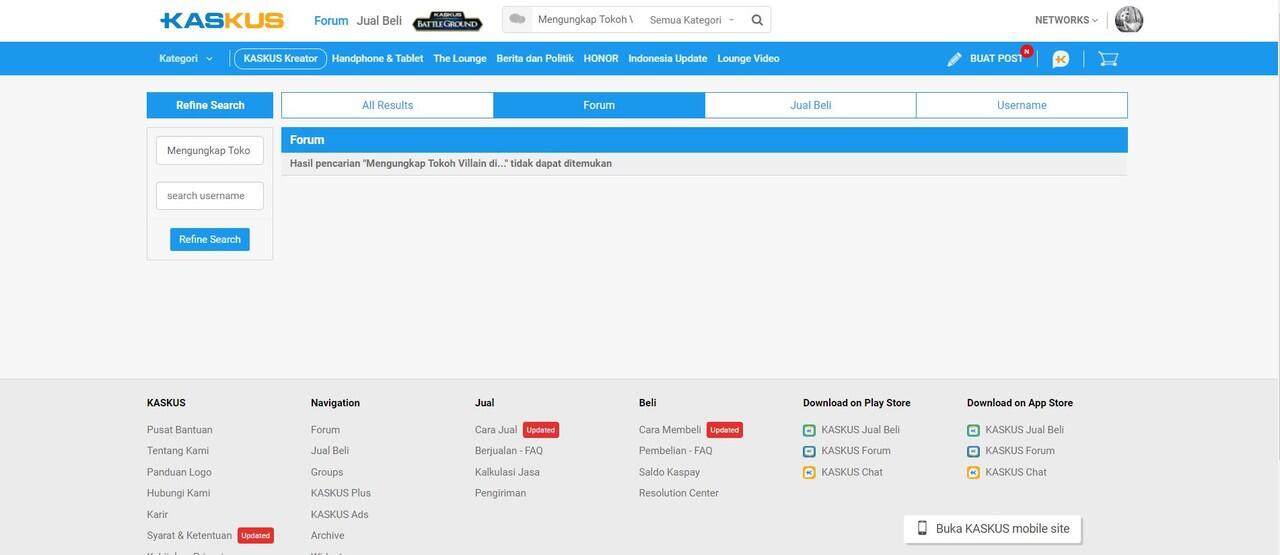Open Berjualan - FAQ link
This screenshot has height=555, width=1280.
coord(509,451)
